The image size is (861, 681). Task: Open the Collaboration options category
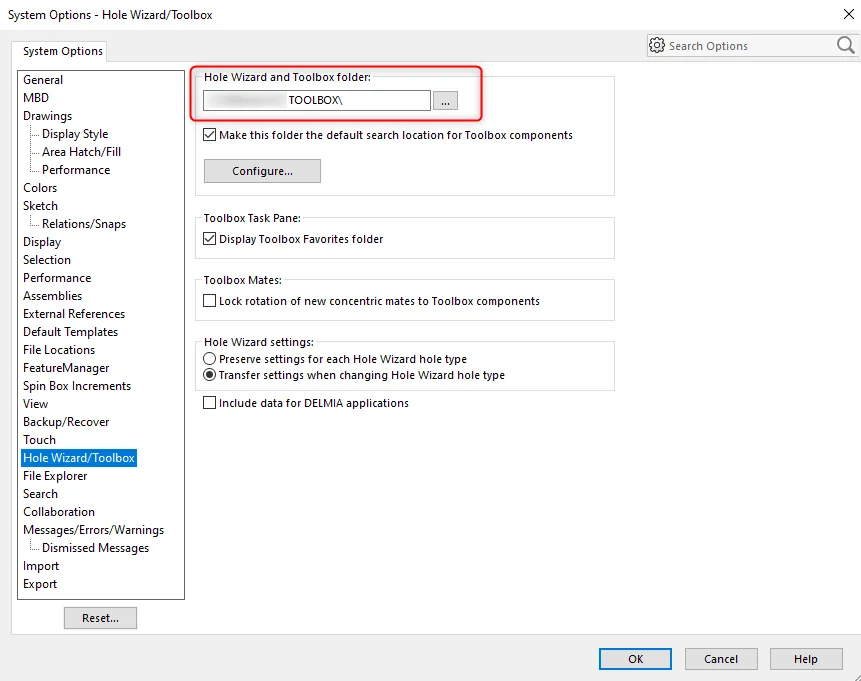tap(59, 512)
